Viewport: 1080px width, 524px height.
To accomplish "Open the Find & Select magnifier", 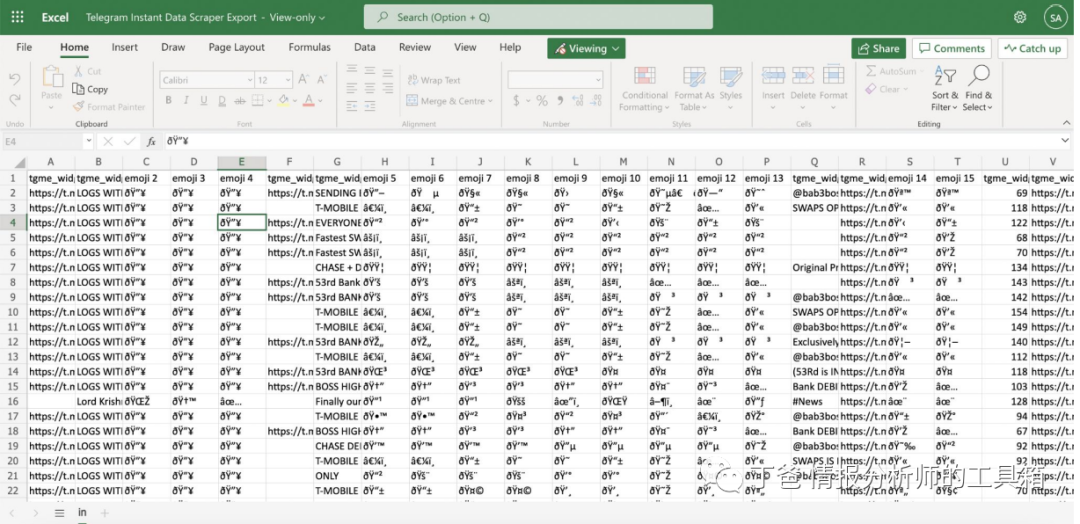I will [x=978, y=75].
